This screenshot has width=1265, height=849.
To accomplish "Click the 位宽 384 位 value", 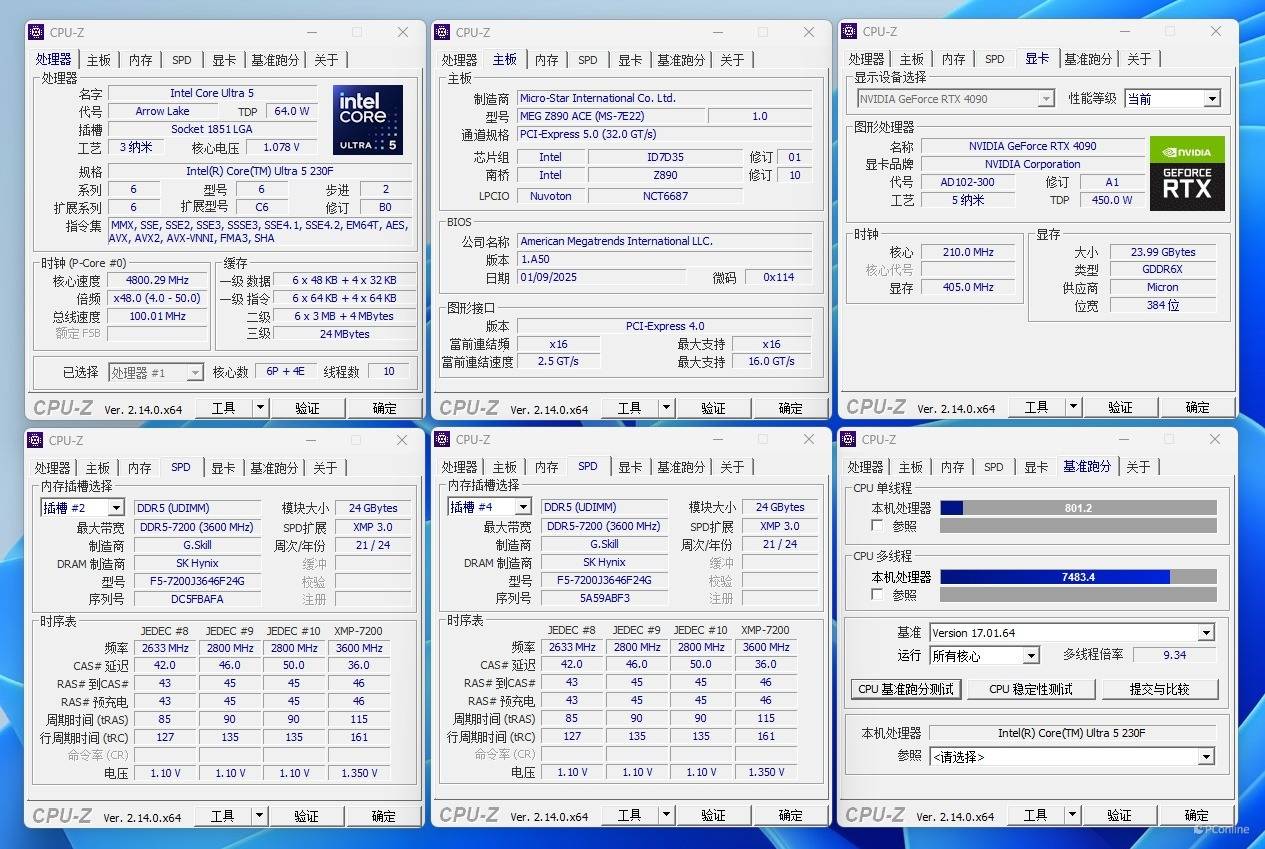I will coord(1163,305).
